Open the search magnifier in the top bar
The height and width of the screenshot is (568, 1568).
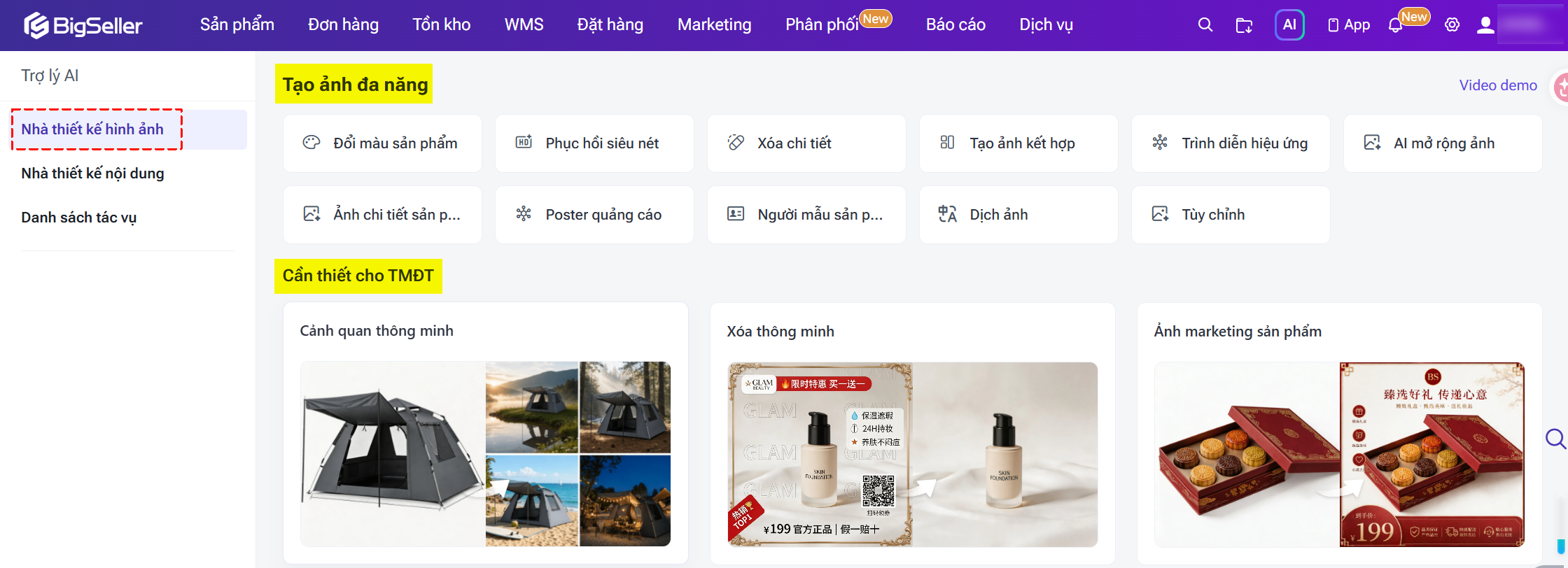[x=1205, y=25]
